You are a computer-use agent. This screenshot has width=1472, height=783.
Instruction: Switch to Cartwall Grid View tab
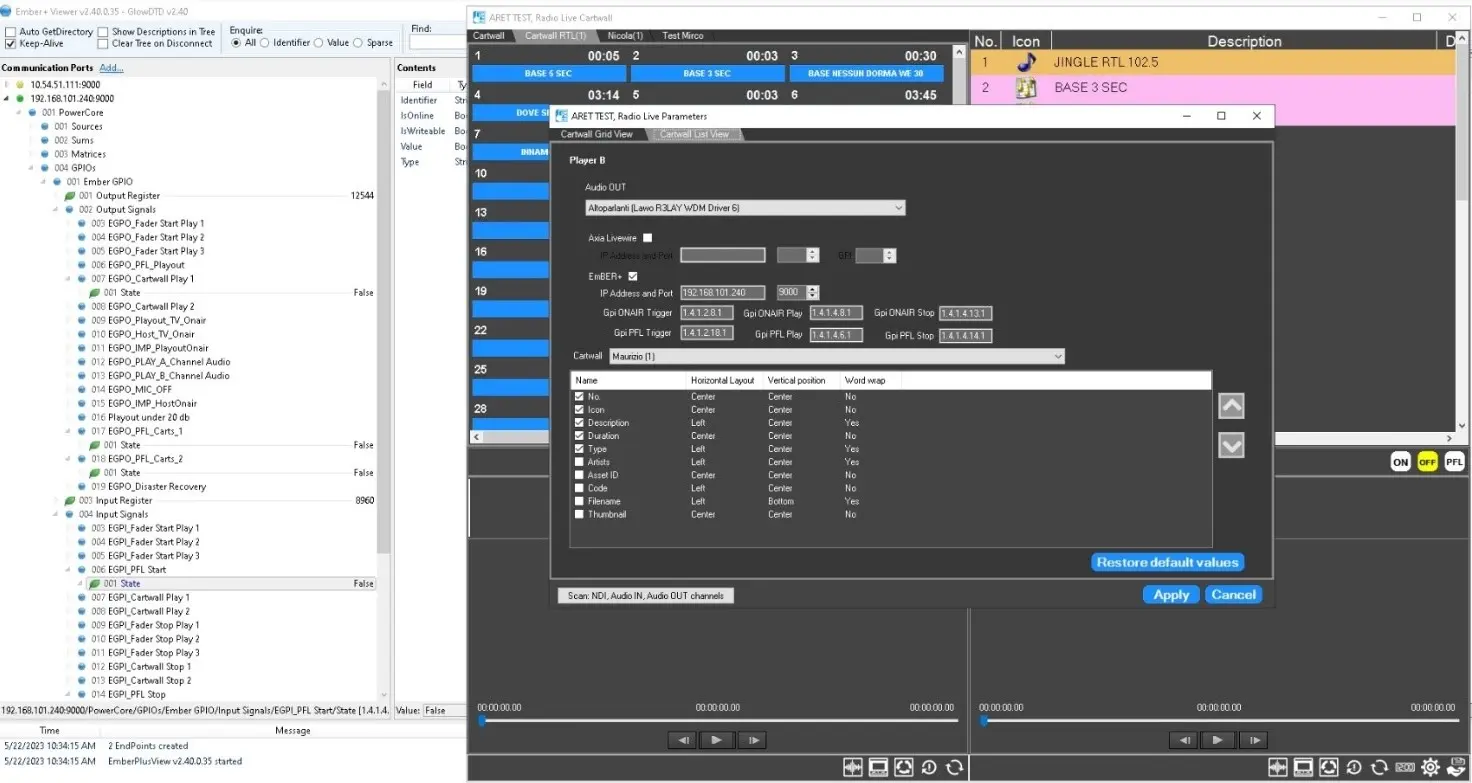pyautogui.click(x=596, y=134)
